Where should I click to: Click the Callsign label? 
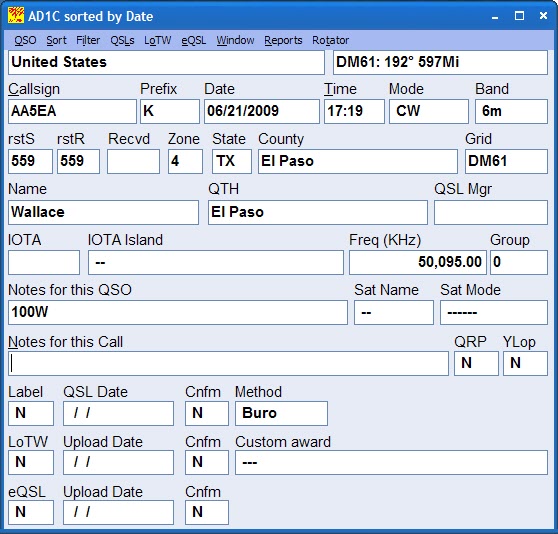[34, 89]
